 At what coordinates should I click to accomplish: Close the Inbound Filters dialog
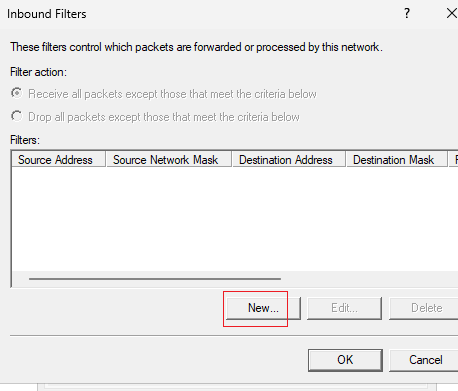(452, 14)
